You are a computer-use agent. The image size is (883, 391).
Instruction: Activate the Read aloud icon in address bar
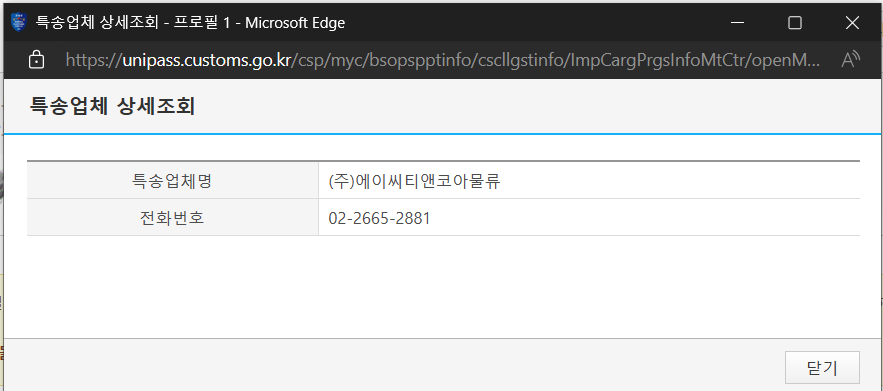[851, 60]
